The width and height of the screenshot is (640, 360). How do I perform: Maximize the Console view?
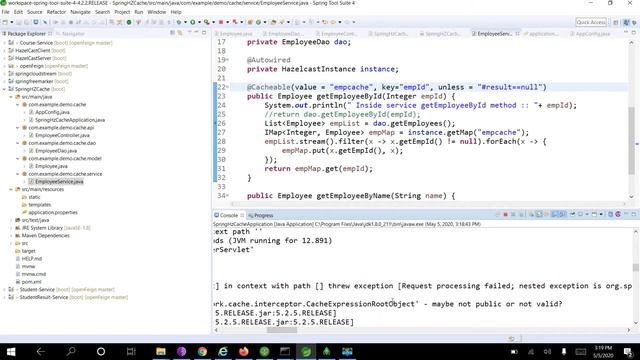coord(634,215)
